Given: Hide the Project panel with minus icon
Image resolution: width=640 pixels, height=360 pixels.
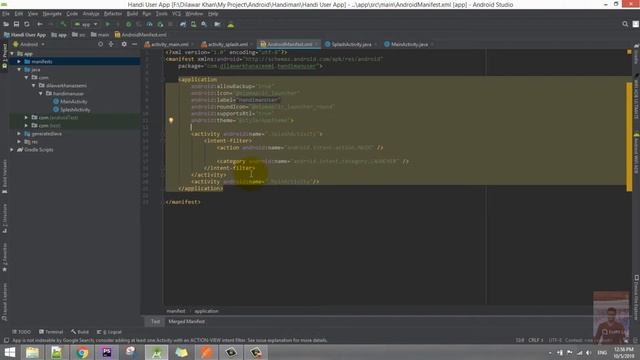Looking at the screenshot, I should click(134, 44).
